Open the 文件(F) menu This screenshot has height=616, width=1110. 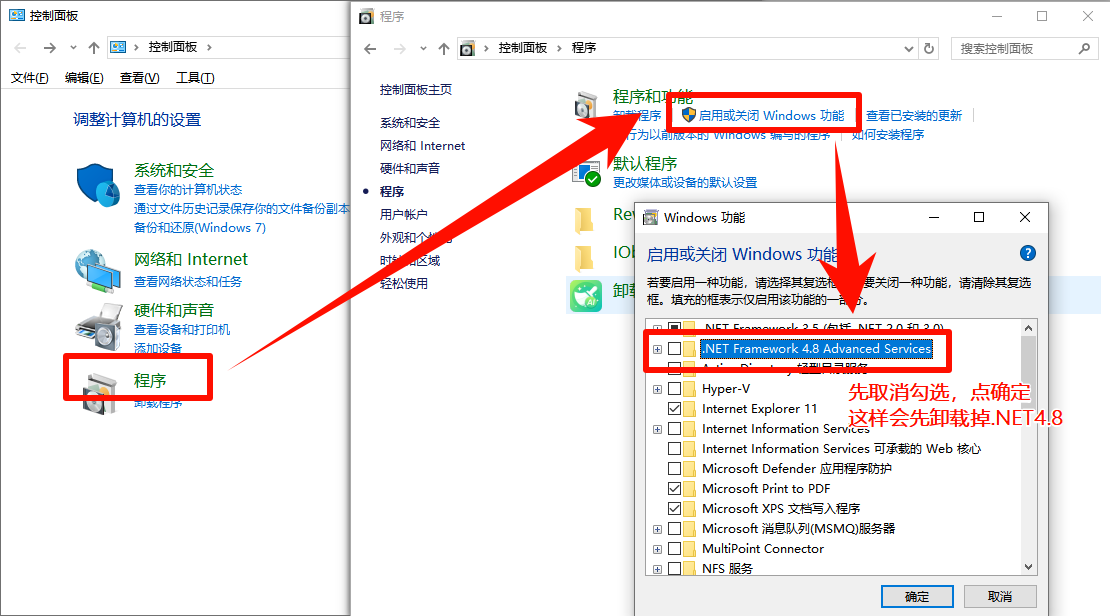[30, 78]
